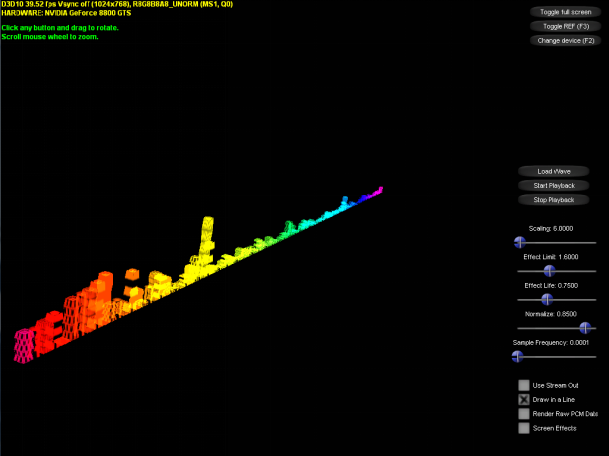Enable Render Raw PCM Data checkbox
Image resolution: width=609 pixels, height=456 pixels.
pyautogui.click(x=524, y=413)
